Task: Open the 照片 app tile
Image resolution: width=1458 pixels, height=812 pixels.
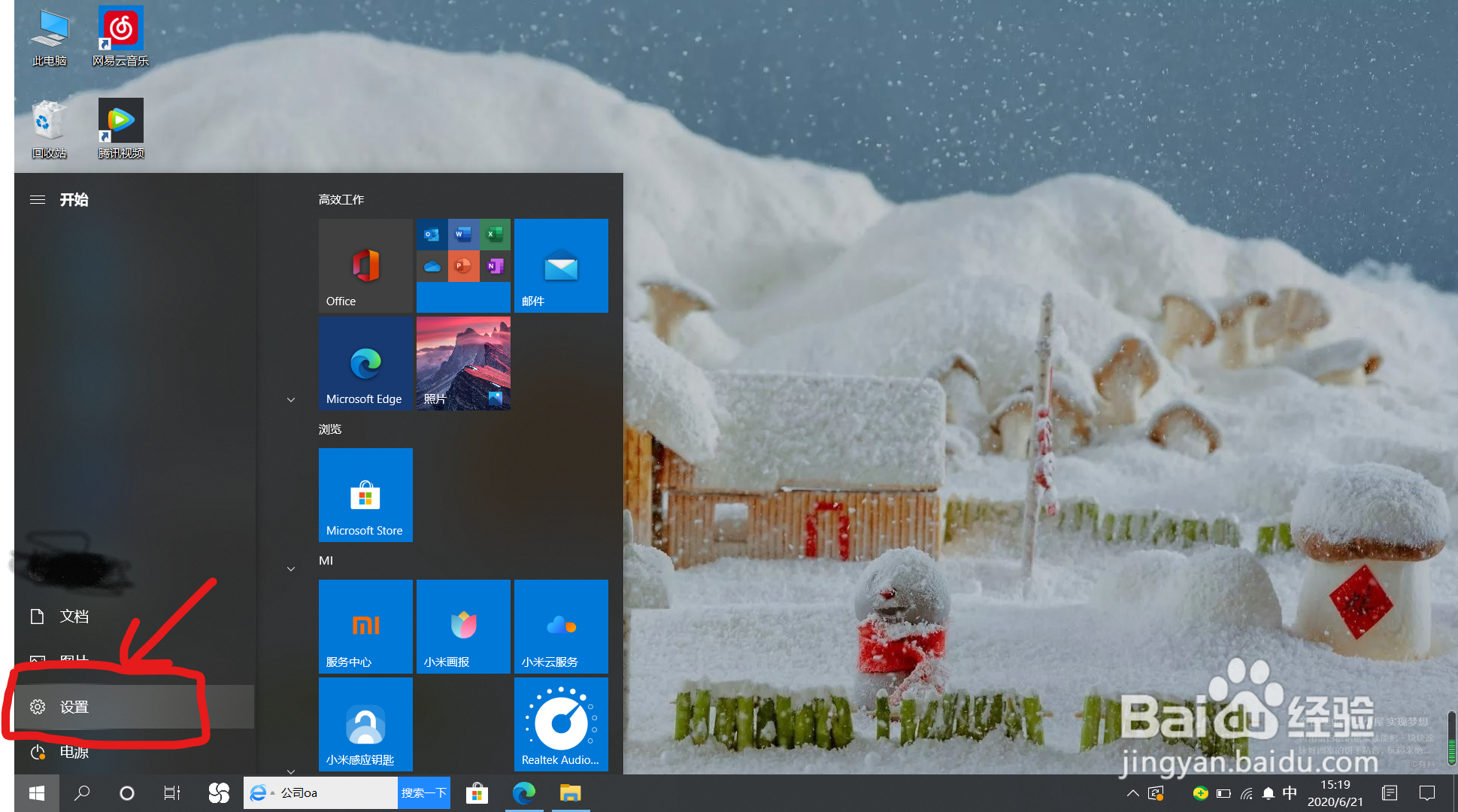Action: [462, 363]
